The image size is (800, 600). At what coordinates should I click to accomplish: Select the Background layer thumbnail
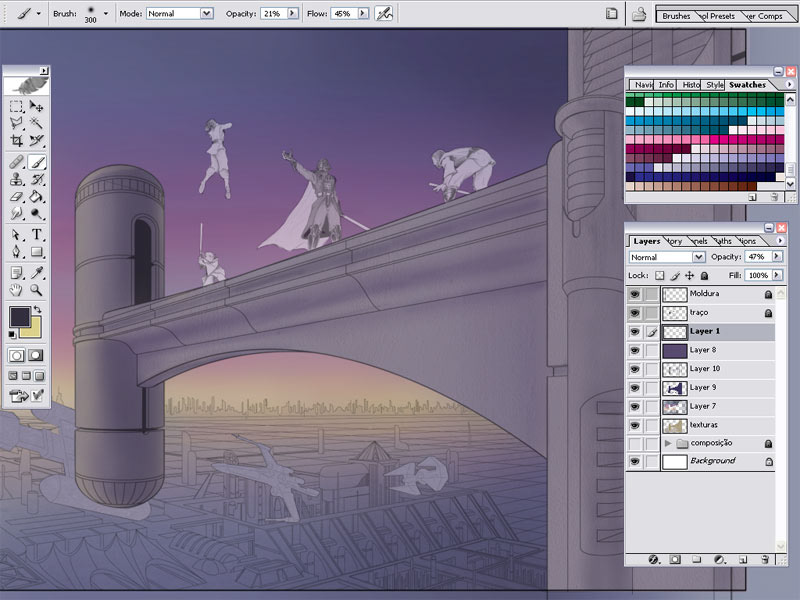(x=674, y=462)
